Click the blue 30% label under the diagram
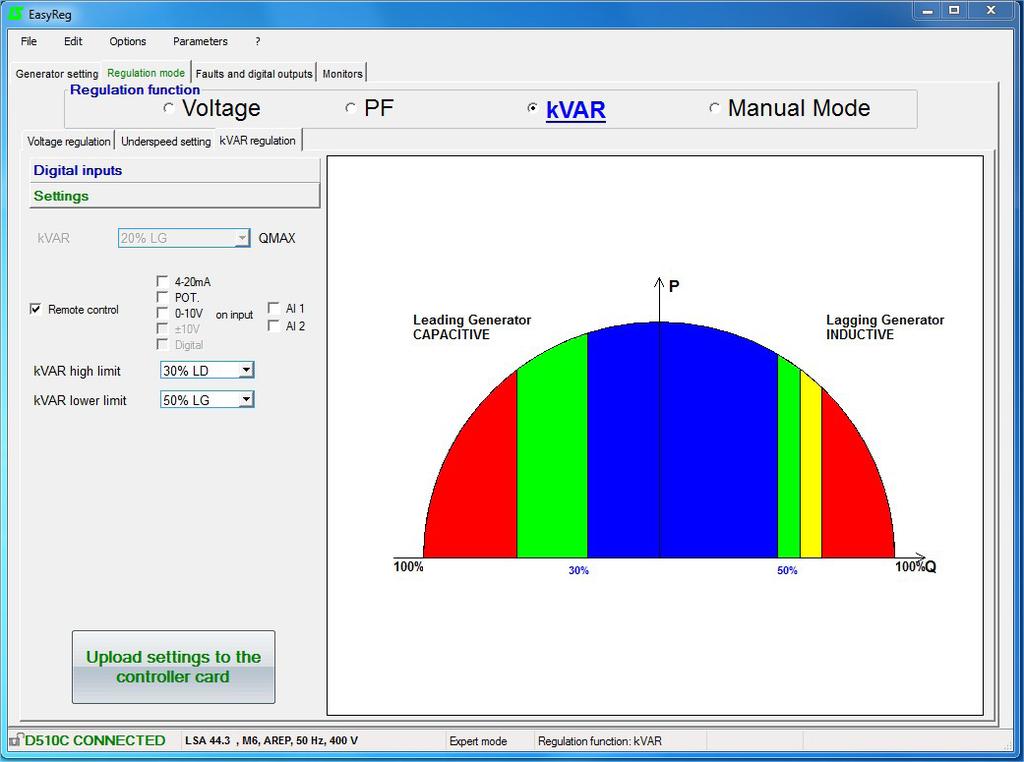Viewport: 1024px width, 762px height. [x=579, y=570]
